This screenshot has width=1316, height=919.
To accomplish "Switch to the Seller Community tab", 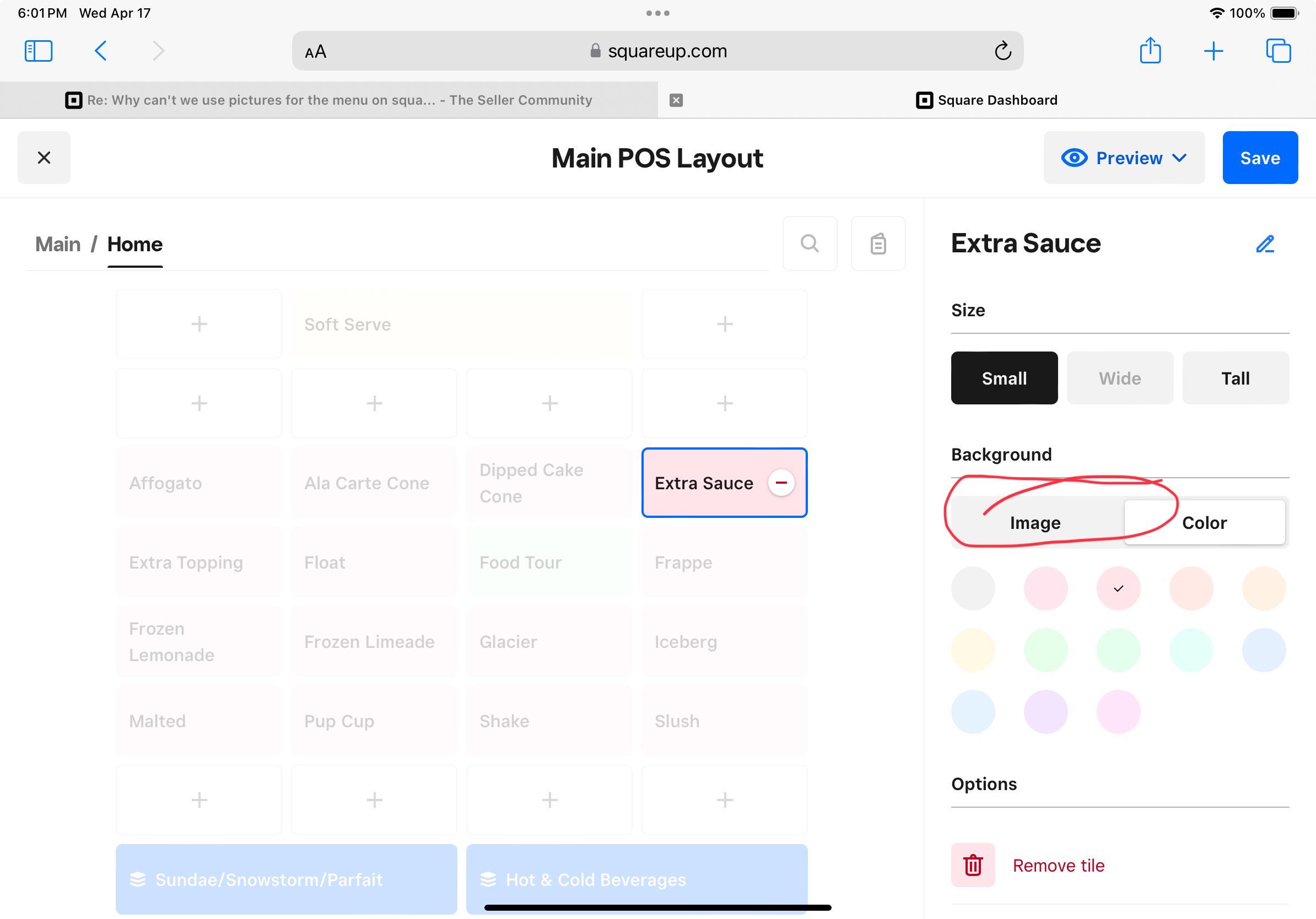I will click(328, 100).
